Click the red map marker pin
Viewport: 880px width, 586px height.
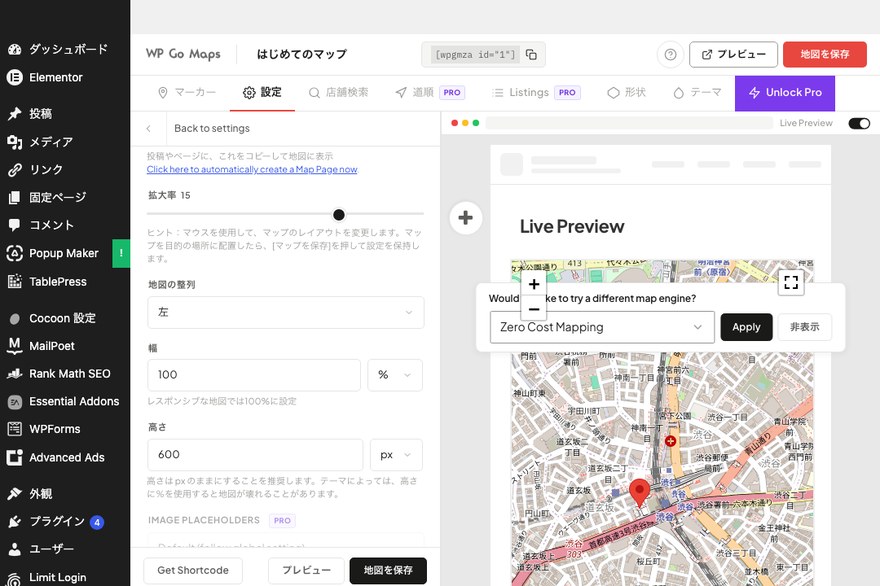[x=639, y=493]
